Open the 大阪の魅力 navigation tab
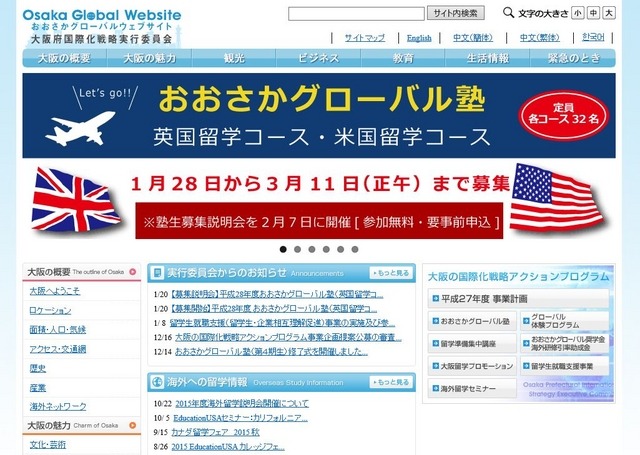The width and height of the screenshot is (640, 455). click(x=149, y=58)
